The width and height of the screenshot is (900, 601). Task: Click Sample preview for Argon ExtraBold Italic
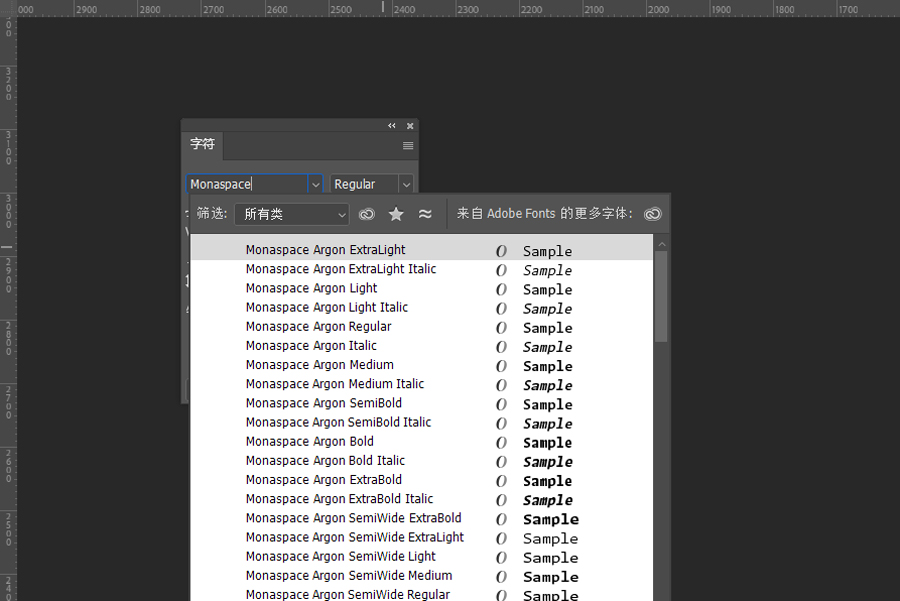click(x=548, y=501)
